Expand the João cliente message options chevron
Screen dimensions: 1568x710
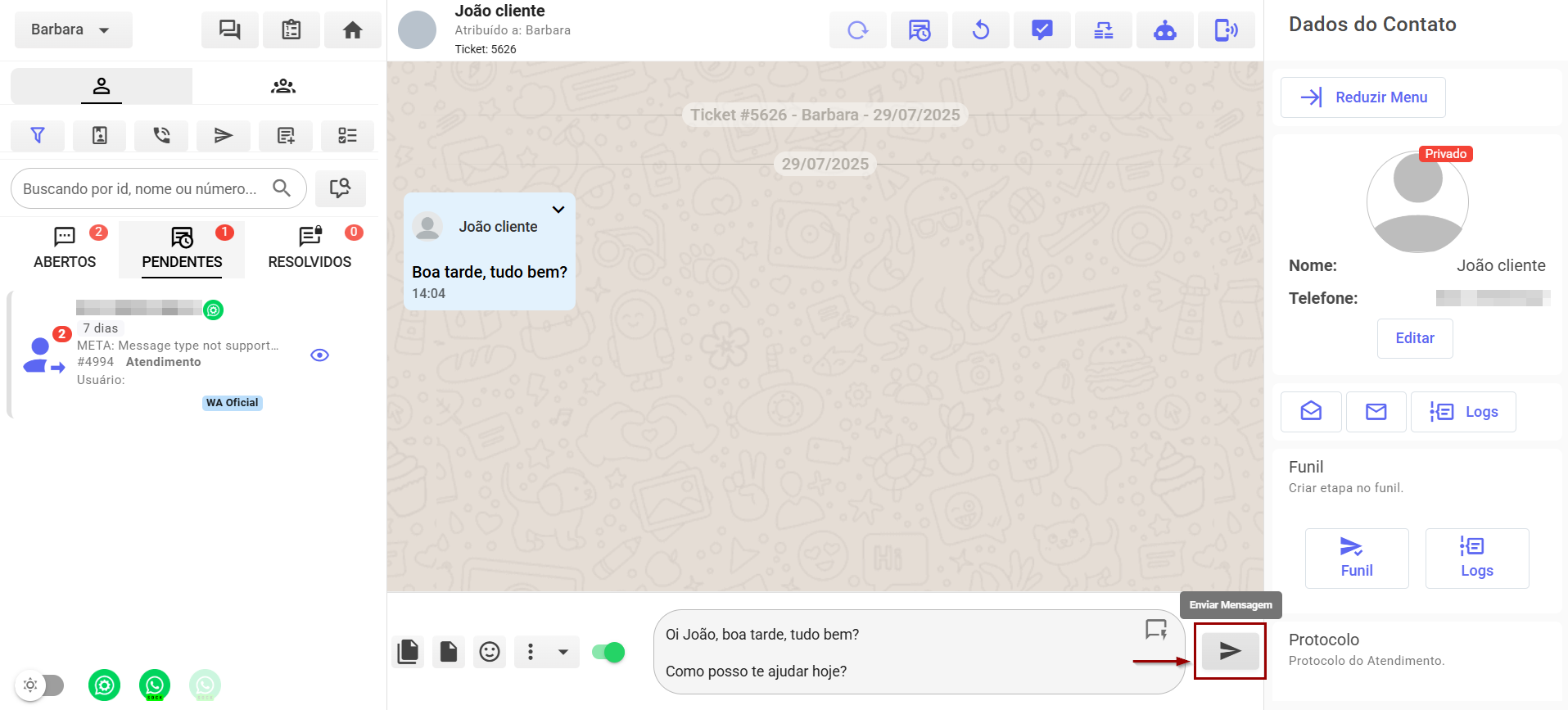558,210
